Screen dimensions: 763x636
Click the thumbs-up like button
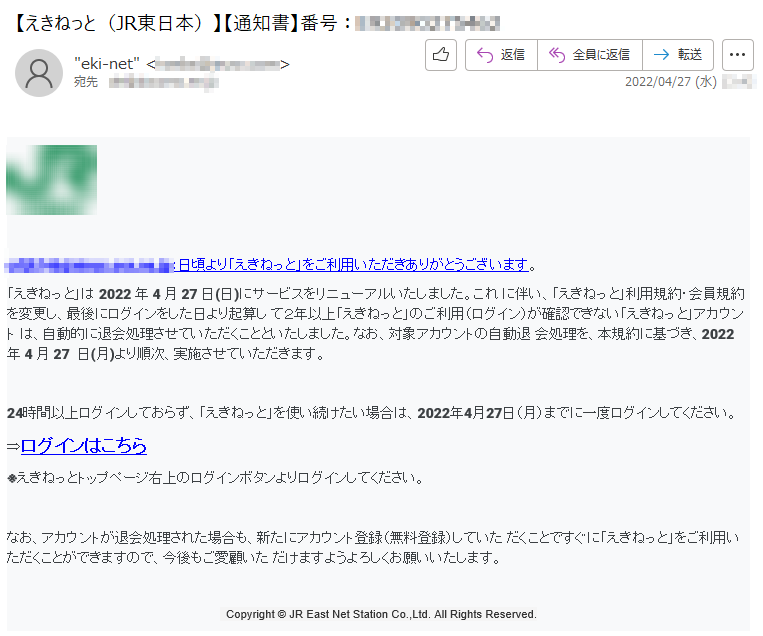[440, 55]
